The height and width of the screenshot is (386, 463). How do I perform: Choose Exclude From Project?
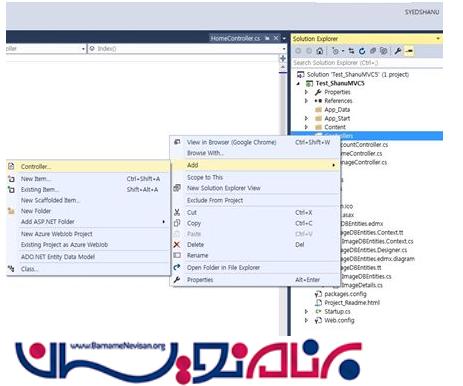255,200
